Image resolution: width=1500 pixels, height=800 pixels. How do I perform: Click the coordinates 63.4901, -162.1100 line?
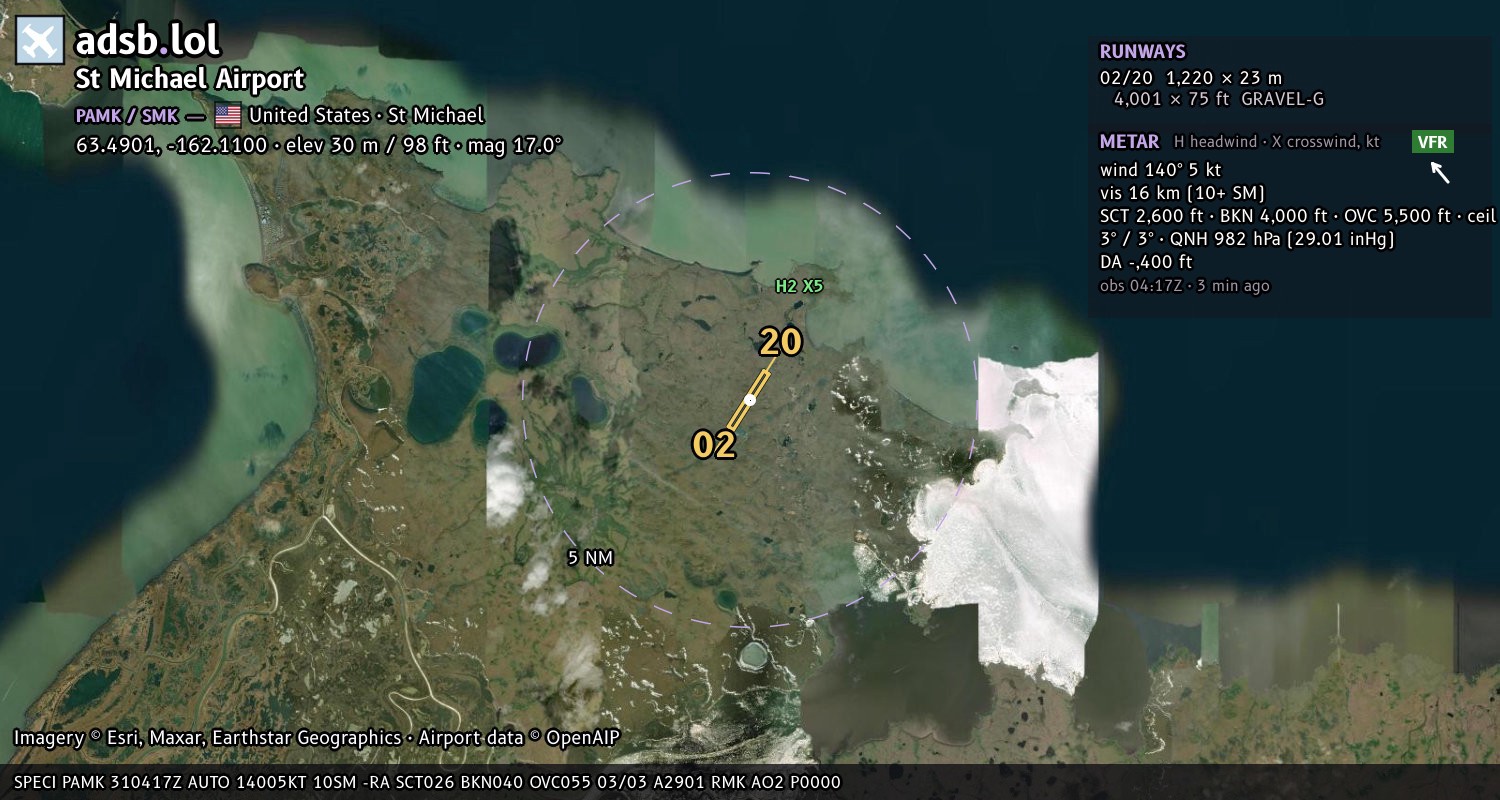[319, 145]
